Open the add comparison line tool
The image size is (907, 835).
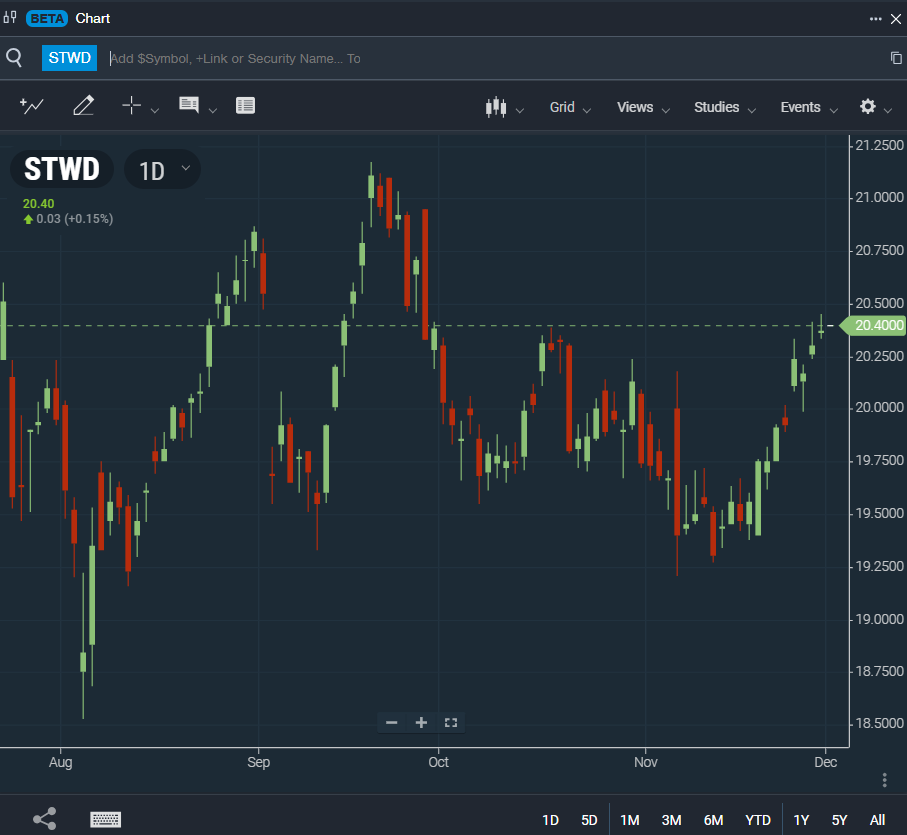(31, 106)
